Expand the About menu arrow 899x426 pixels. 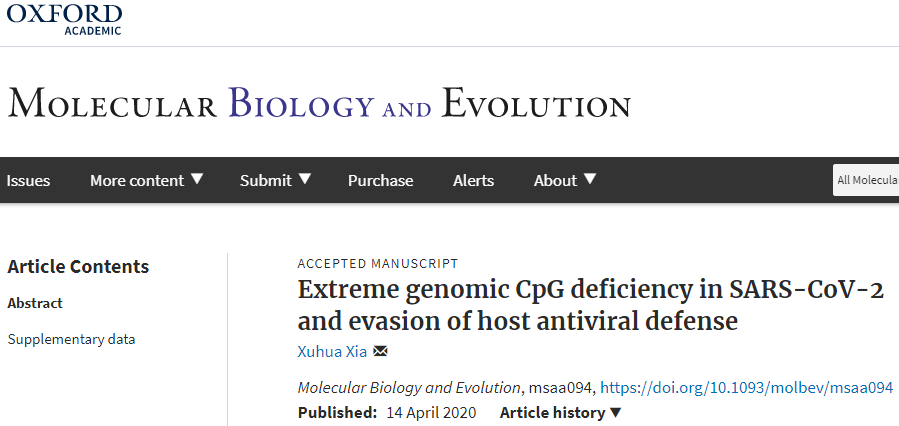point(590,179)
